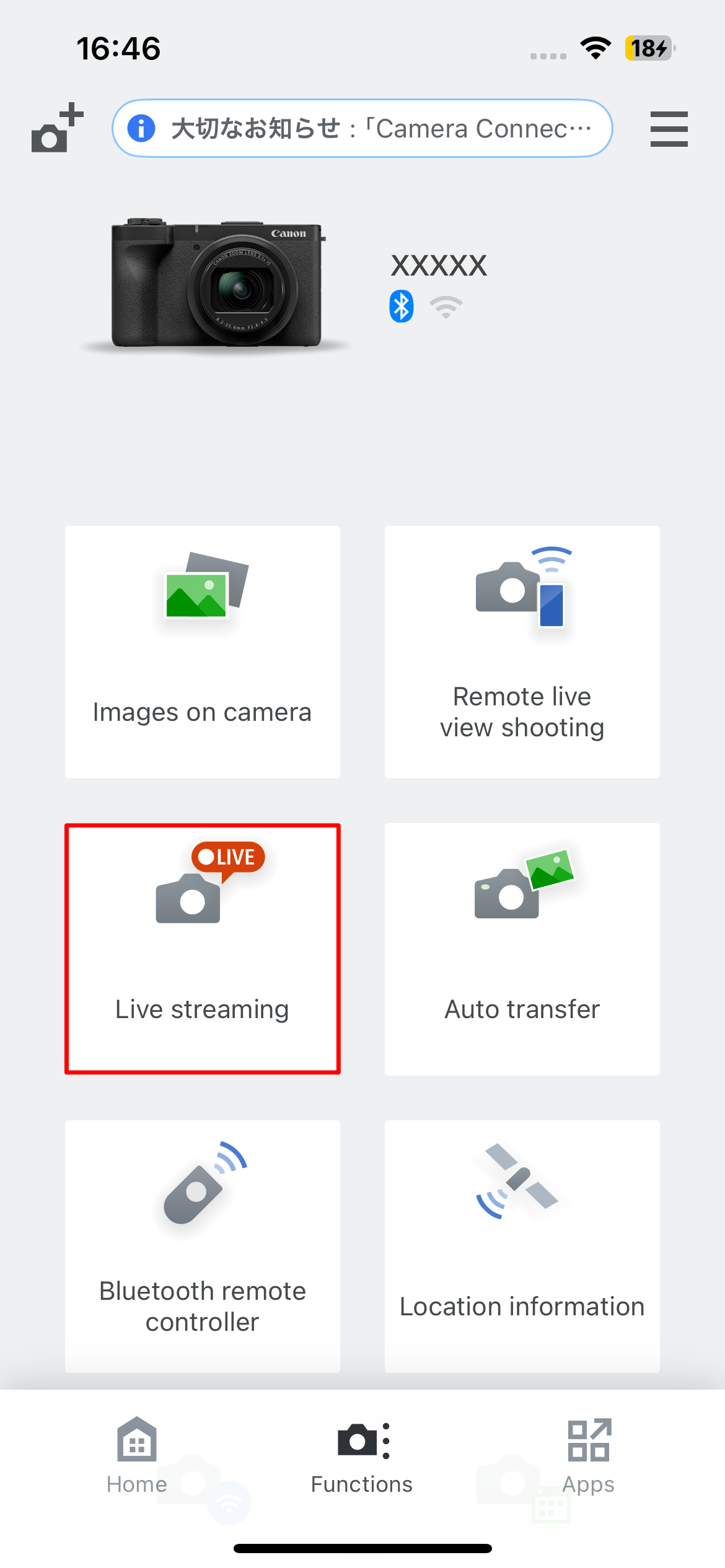Screen dimensions: 725x1568
Task: Open Location information
Action: (x=522, y=1307)
